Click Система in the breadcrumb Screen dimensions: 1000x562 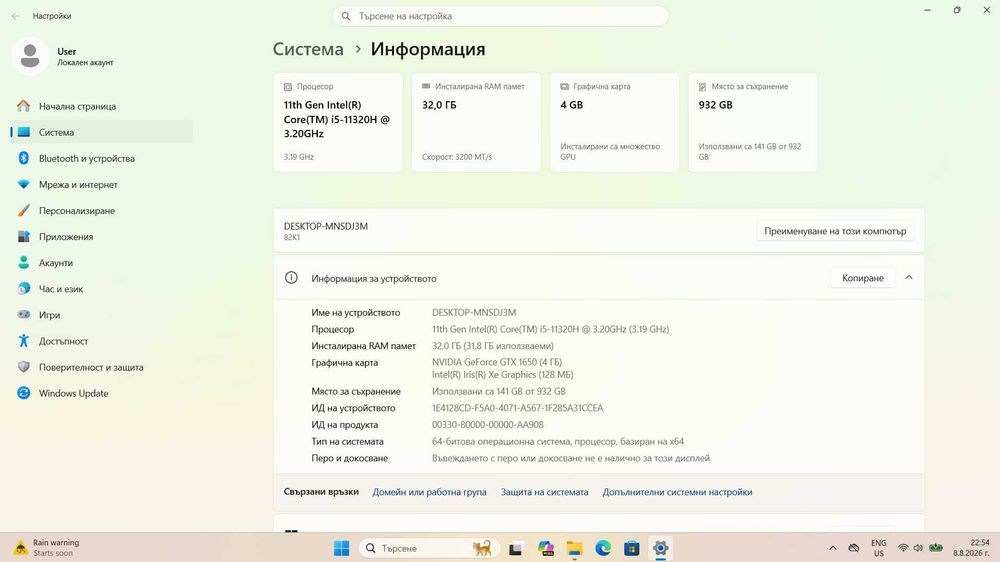click(x=308, y=49)
